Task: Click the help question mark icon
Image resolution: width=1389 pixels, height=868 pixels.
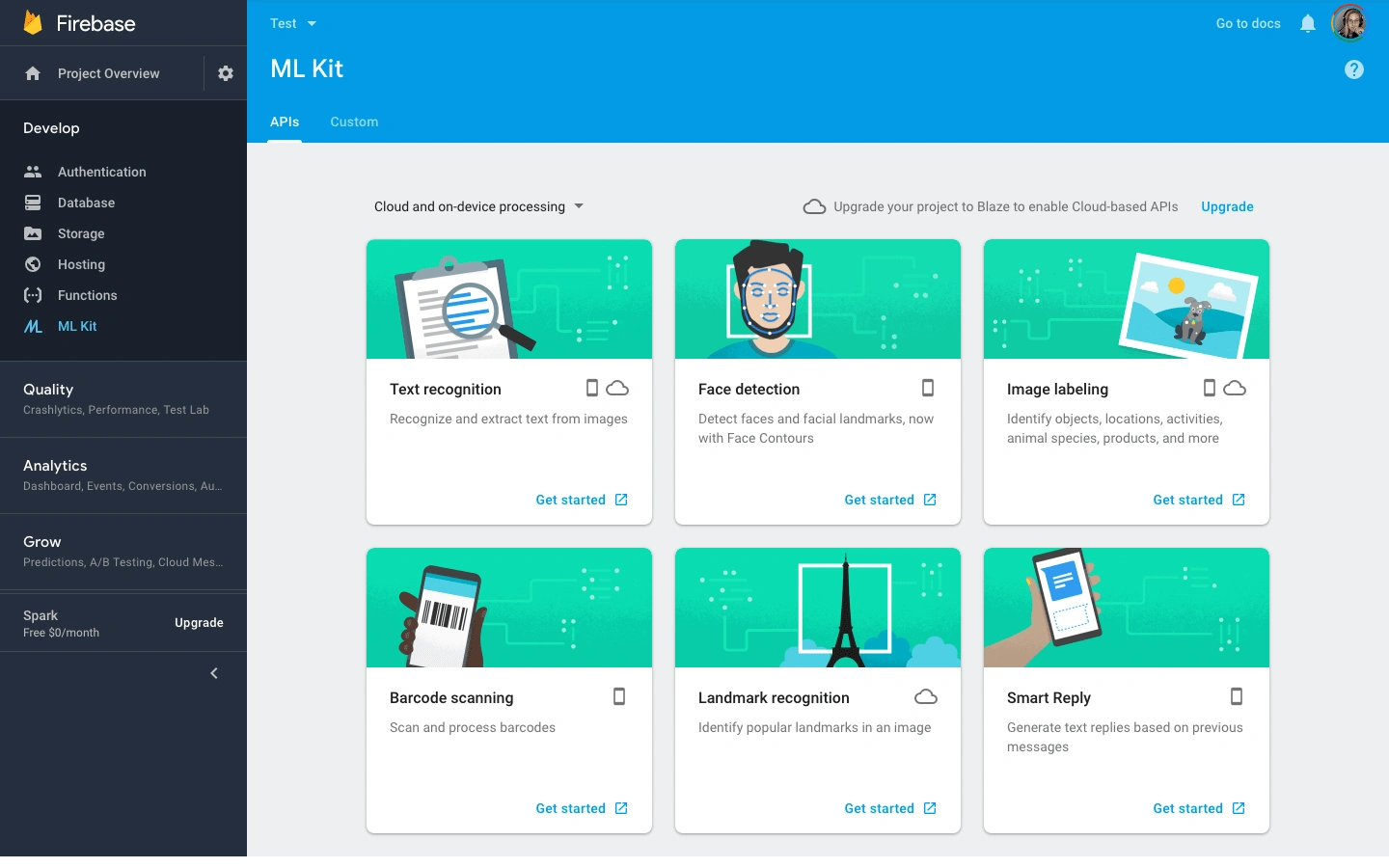Action: 1354,69
